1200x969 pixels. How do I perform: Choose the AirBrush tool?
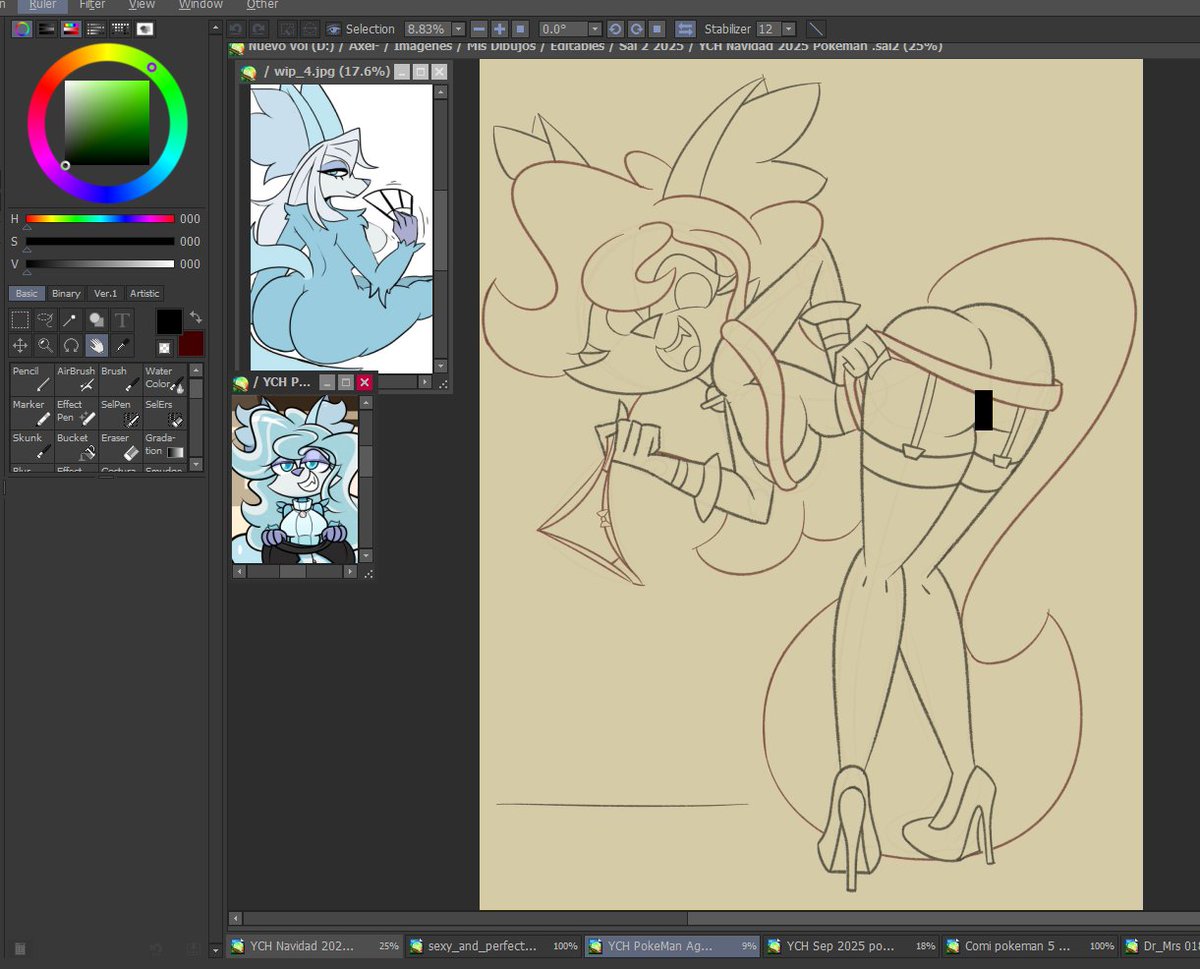76,379
